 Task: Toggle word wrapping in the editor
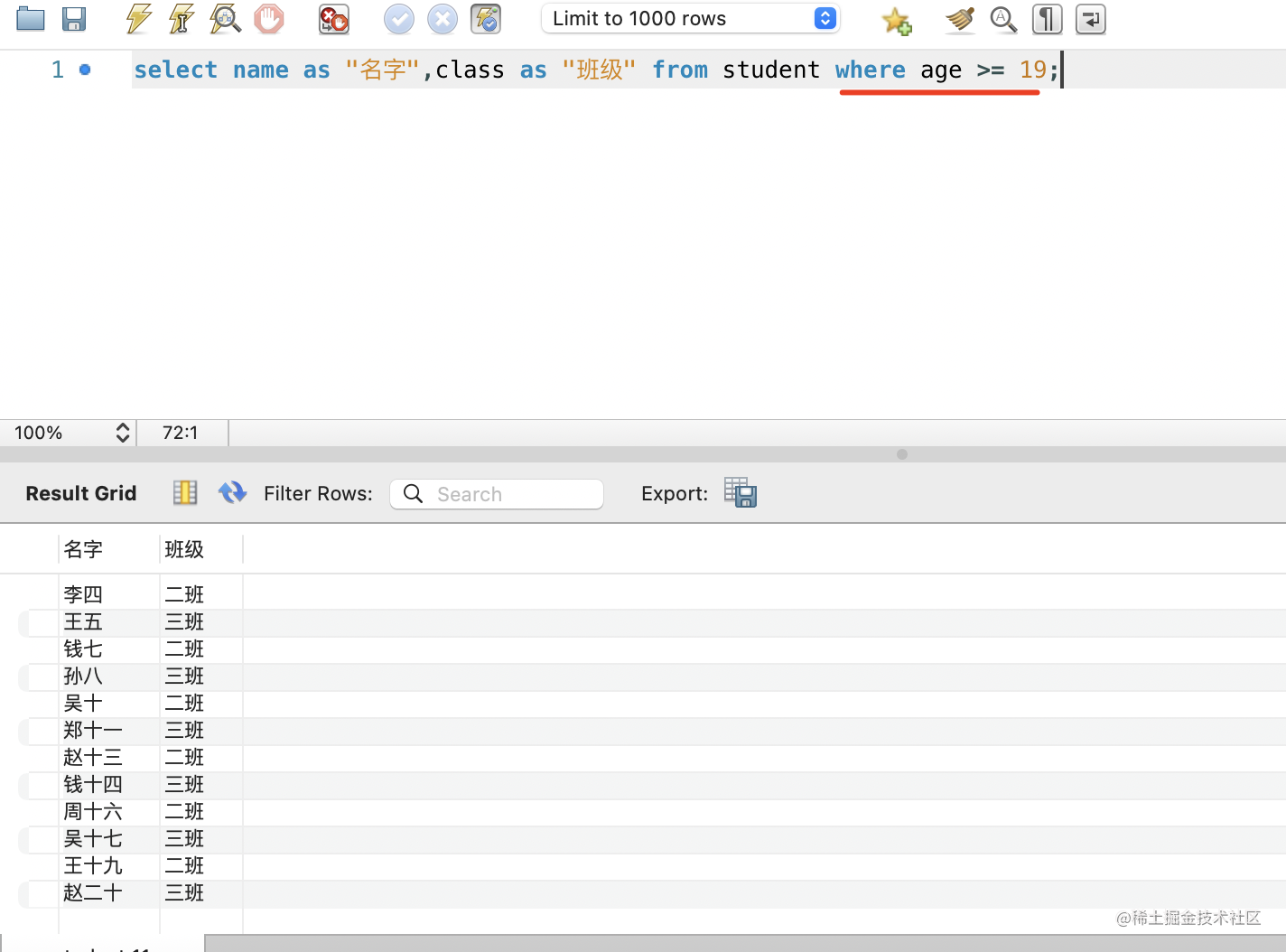1091,19
